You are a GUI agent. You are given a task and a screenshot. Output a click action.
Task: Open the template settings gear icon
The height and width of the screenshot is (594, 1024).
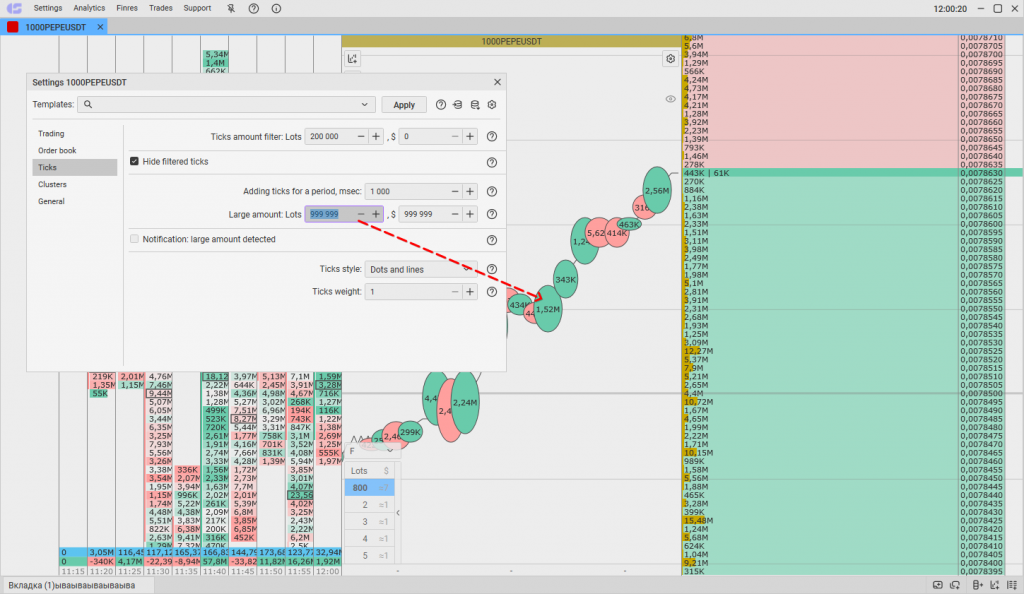[492, 104]
